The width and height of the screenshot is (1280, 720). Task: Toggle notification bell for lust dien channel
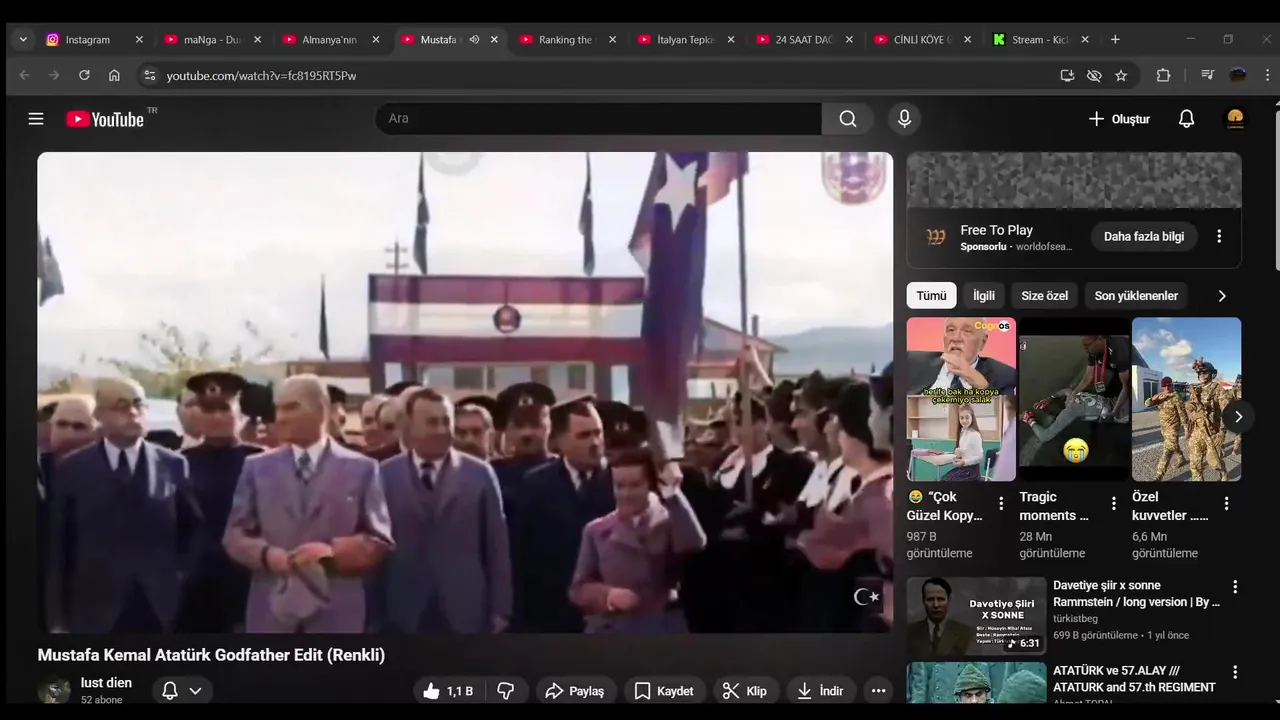point(170,691)
